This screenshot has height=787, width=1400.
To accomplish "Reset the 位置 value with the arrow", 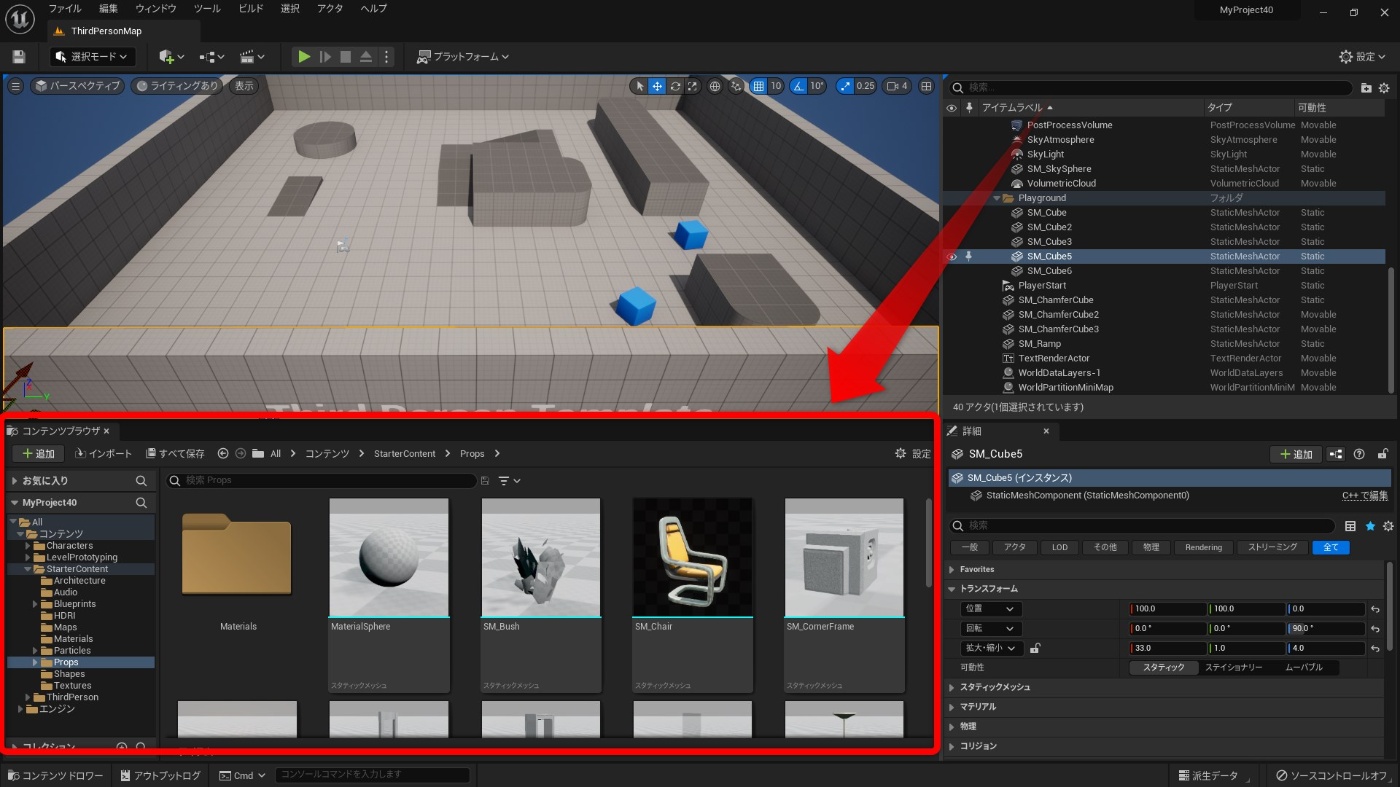I will click(1375, 609).
